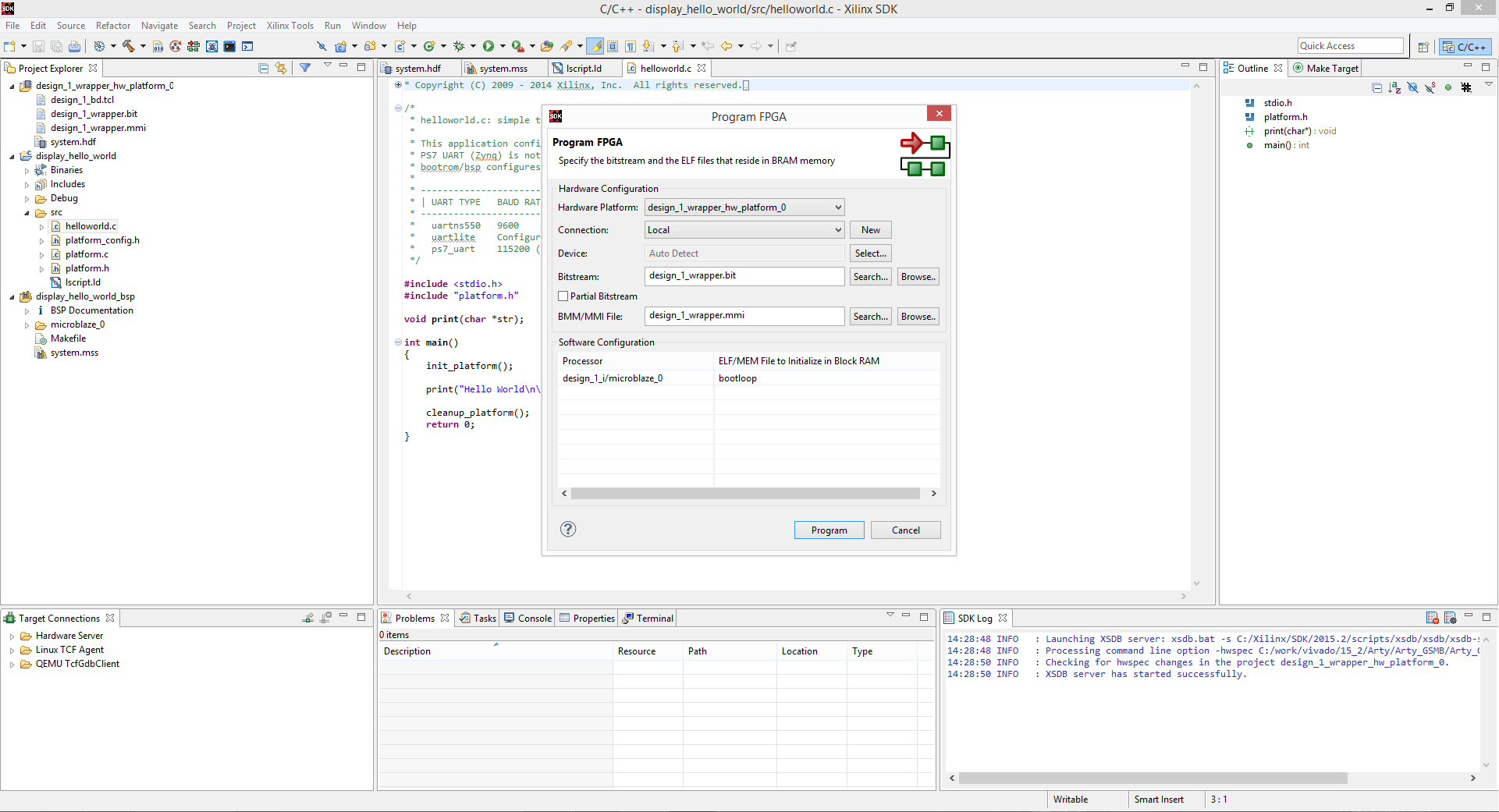Image resolution: width=1499 pixels, height=812 pixels.
Task: Click the Project Explorer filter funnel icon
Action: tap(305, 68)
